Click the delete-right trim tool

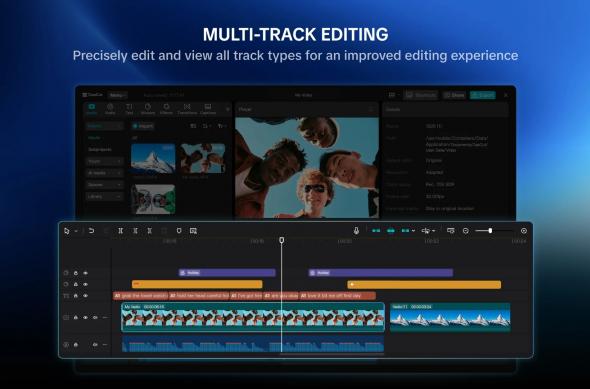point(149,231)
